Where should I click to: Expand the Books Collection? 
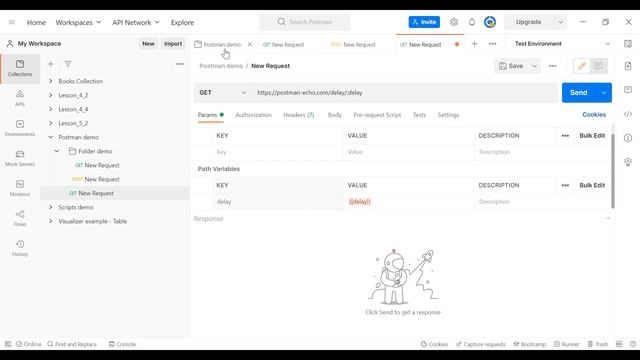[x=51, y=81]
